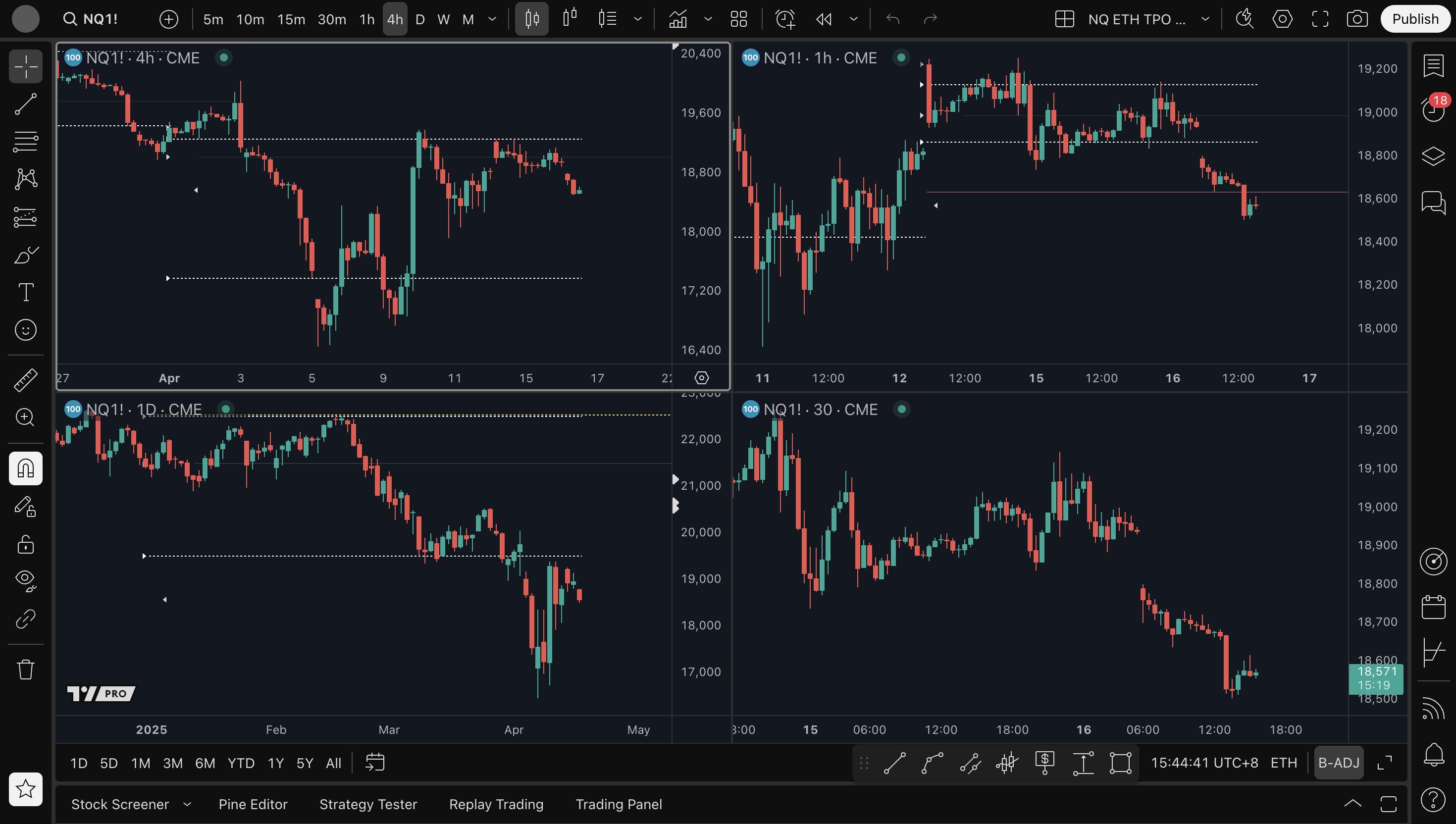The width and height of the screenshot is (1456, 824).
Task: Click the ruler measure tool
Action: pyautogui.click(x=25, y=380)
